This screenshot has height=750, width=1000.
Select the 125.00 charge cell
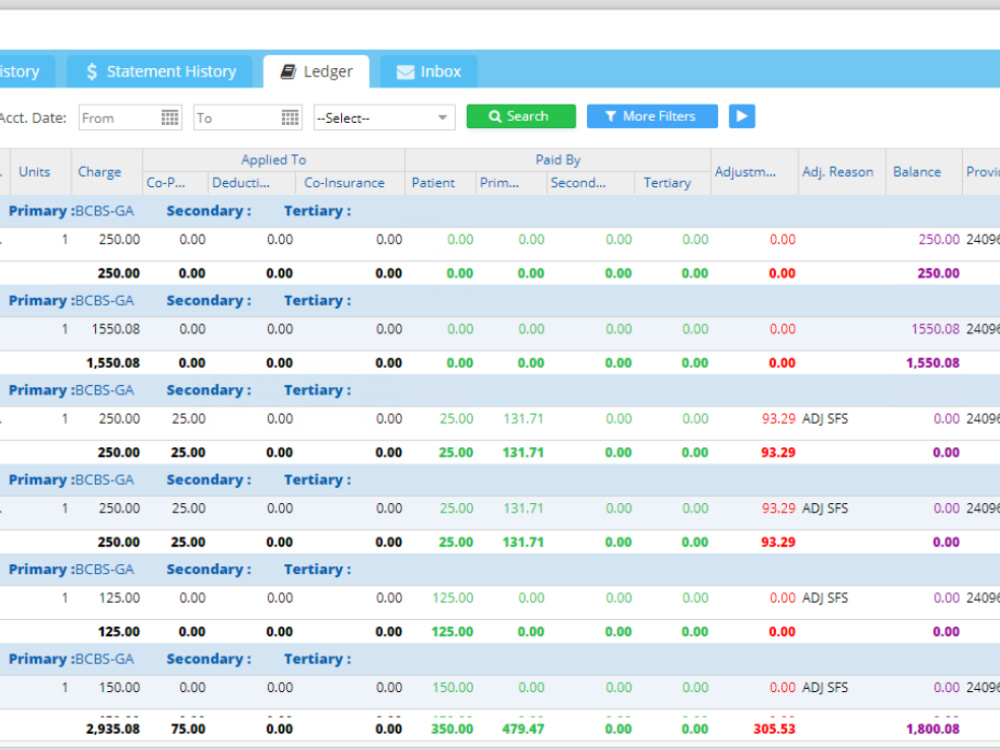[119, 598]
